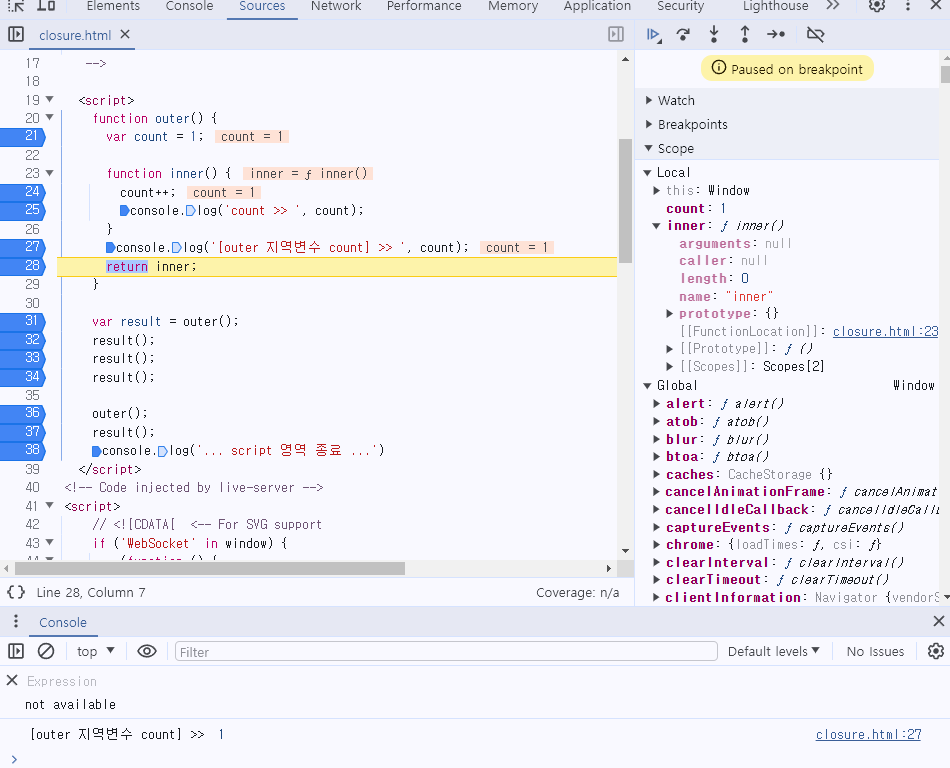Expand the prototype property
The image size is (950, 768).
(x=669, y=313)
